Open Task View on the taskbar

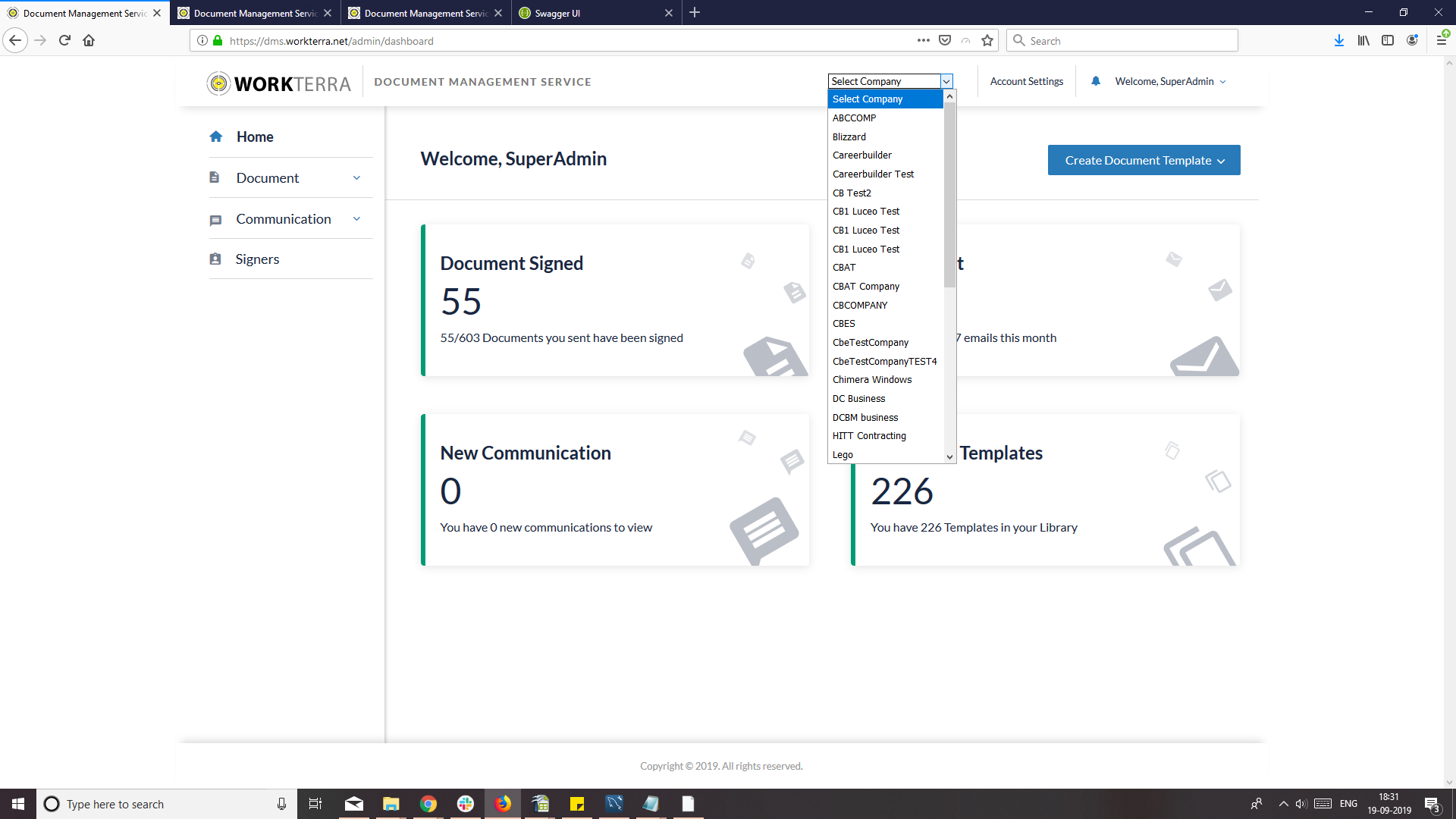315,804
